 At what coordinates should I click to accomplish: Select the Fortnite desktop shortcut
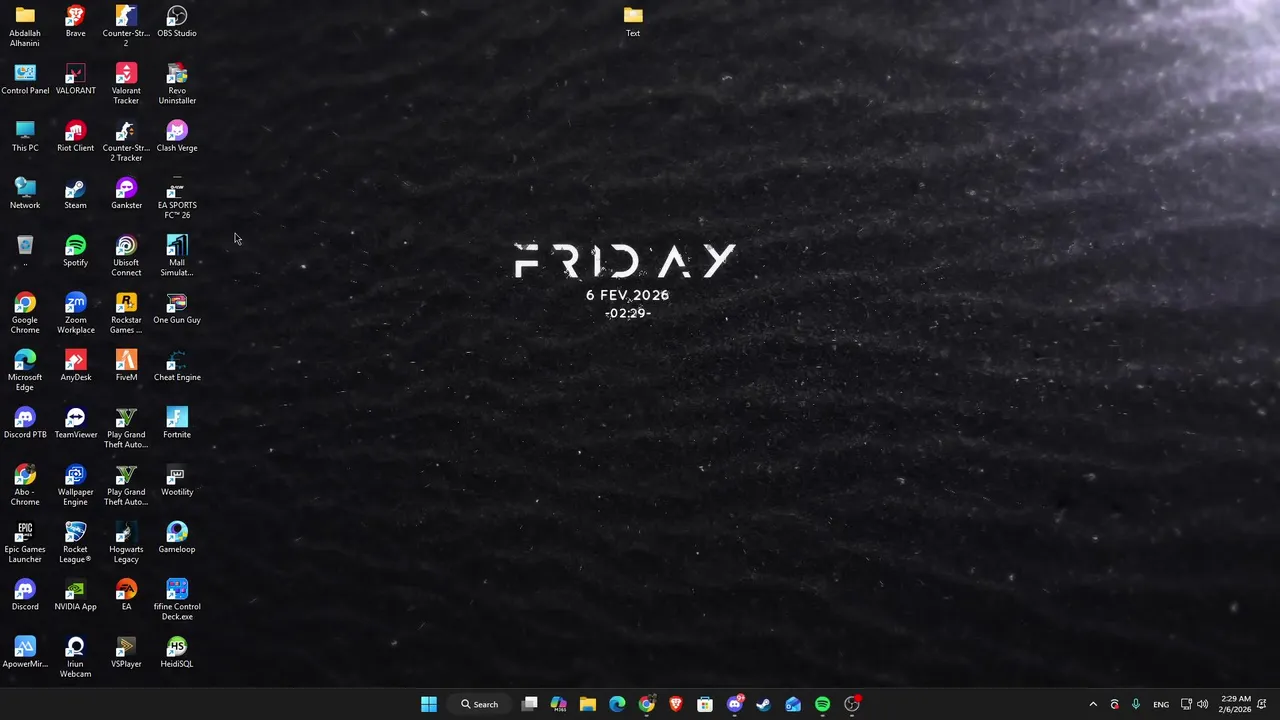(x=177, y=423)
